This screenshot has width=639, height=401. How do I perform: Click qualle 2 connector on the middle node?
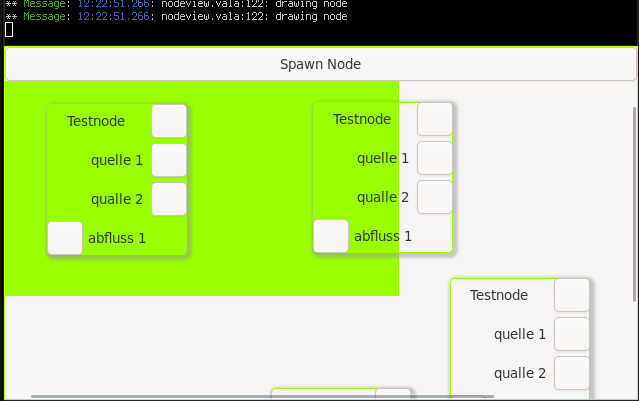[434, 197]
